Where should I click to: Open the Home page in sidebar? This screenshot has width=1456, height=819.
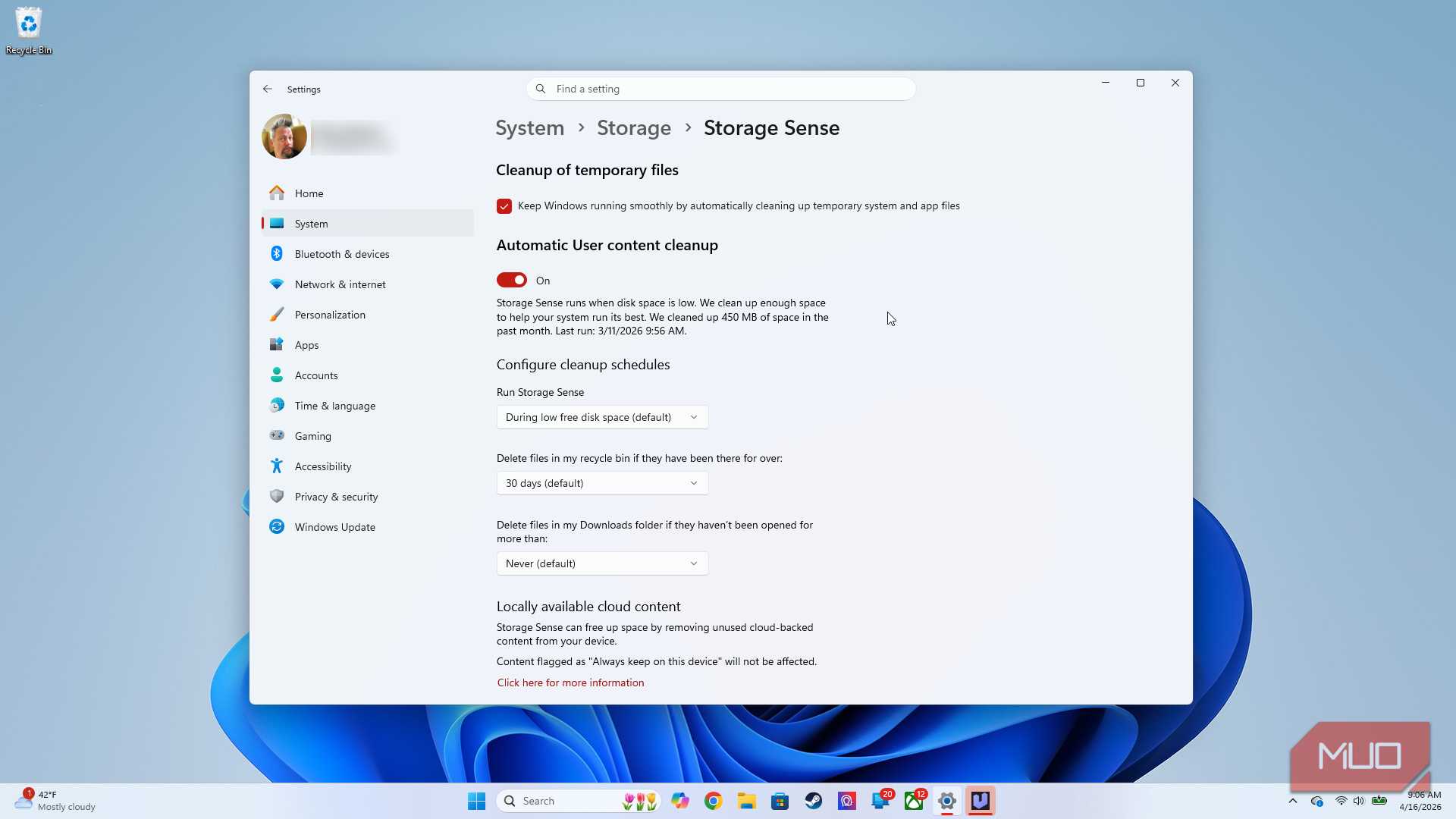coord(368,193)
